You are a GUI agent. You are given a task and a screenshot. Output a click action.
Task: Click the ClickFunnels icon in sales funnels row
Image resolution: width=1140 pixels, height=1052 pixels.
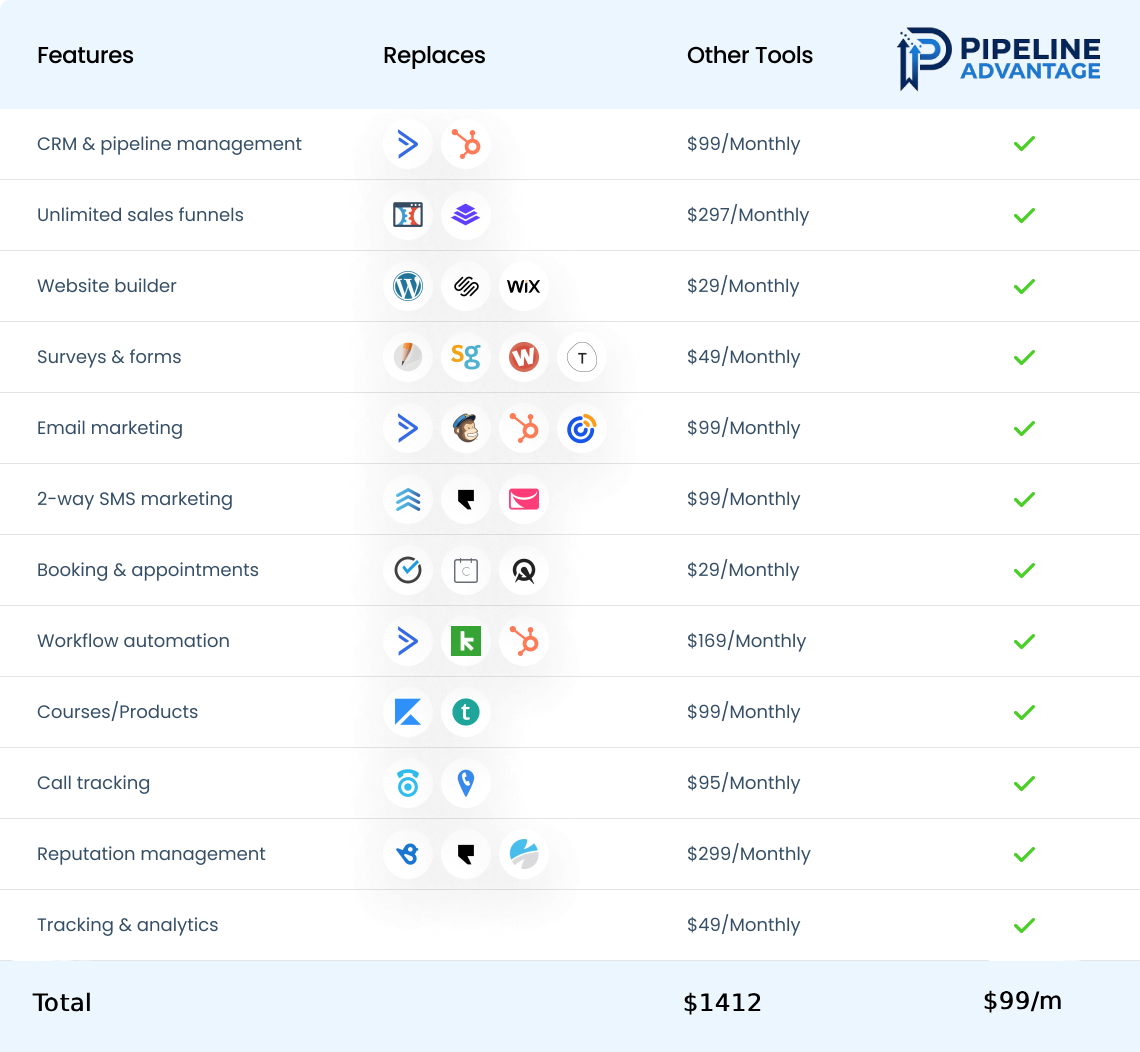pos(407,216)
